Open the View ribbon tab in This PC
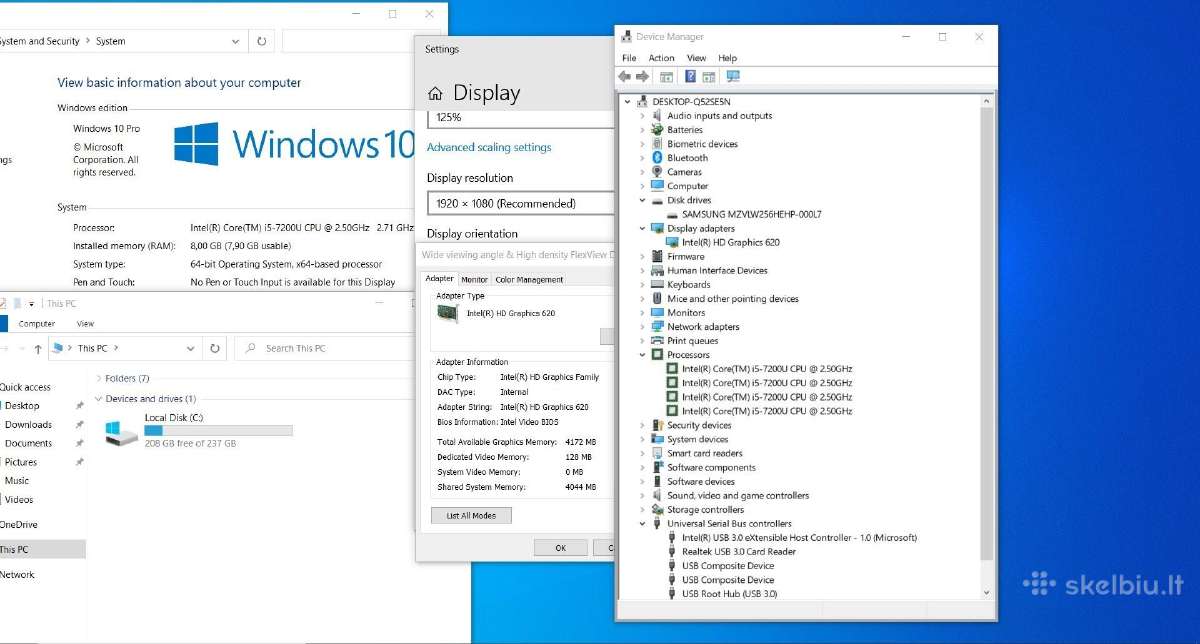Viewport: 1200px width, 644px height. [85, 324]
